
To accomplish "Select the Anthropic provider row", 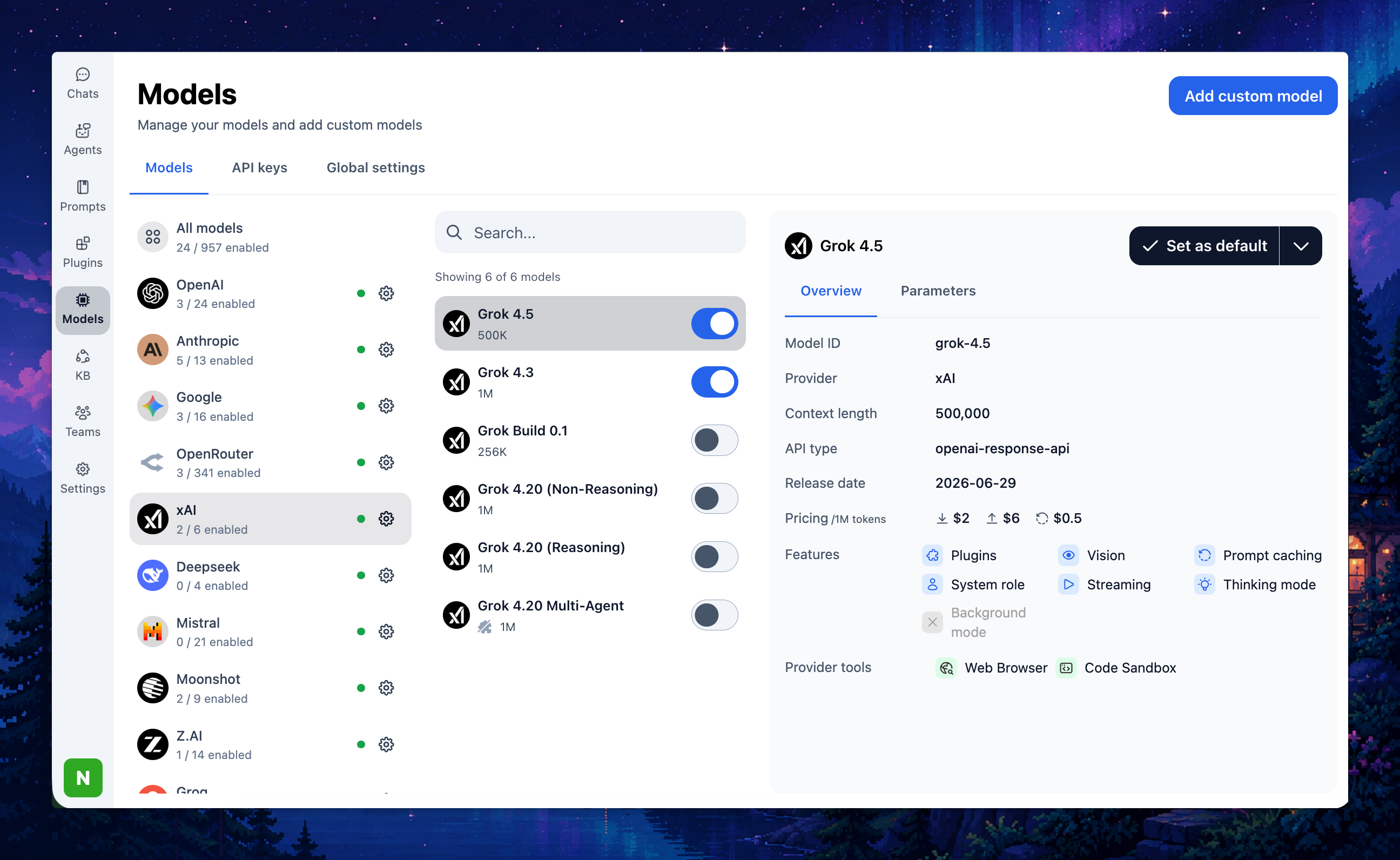I will point(270,350).
